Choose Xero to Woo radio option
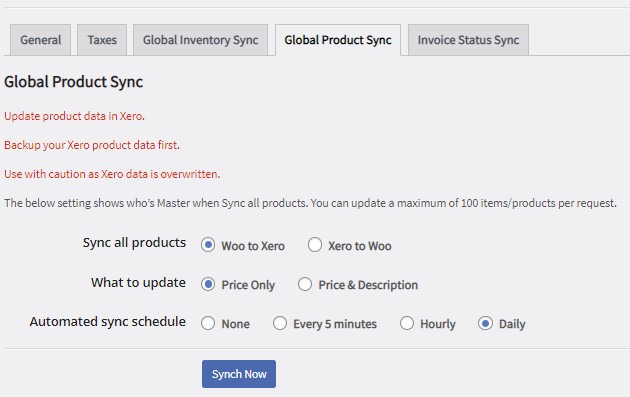This screenshot has width=630, height=397. (x=315, y=245)
